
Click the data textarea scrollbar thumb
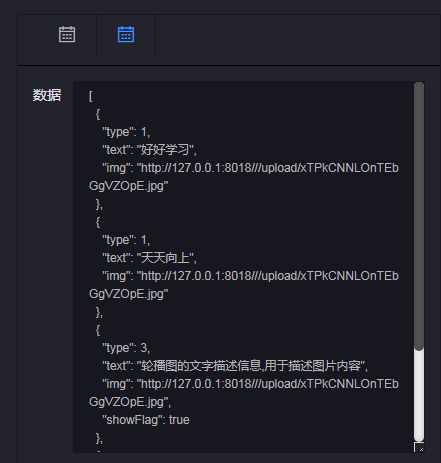(419, 216)
